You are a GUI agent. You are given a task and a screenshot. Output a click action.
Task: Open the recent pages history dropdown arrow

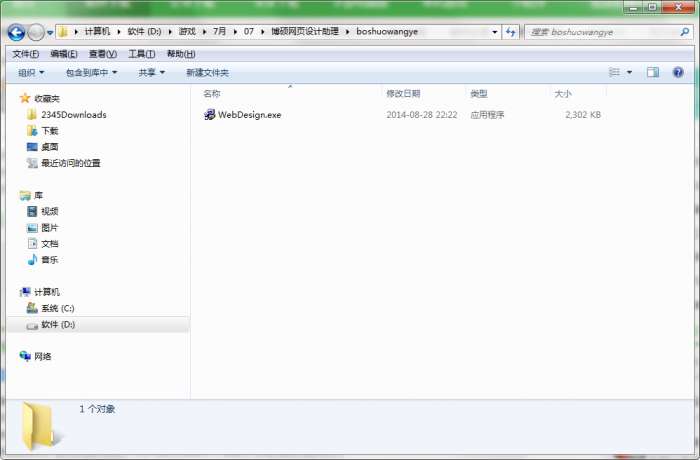pyautogui.click(x=50, y=33)
